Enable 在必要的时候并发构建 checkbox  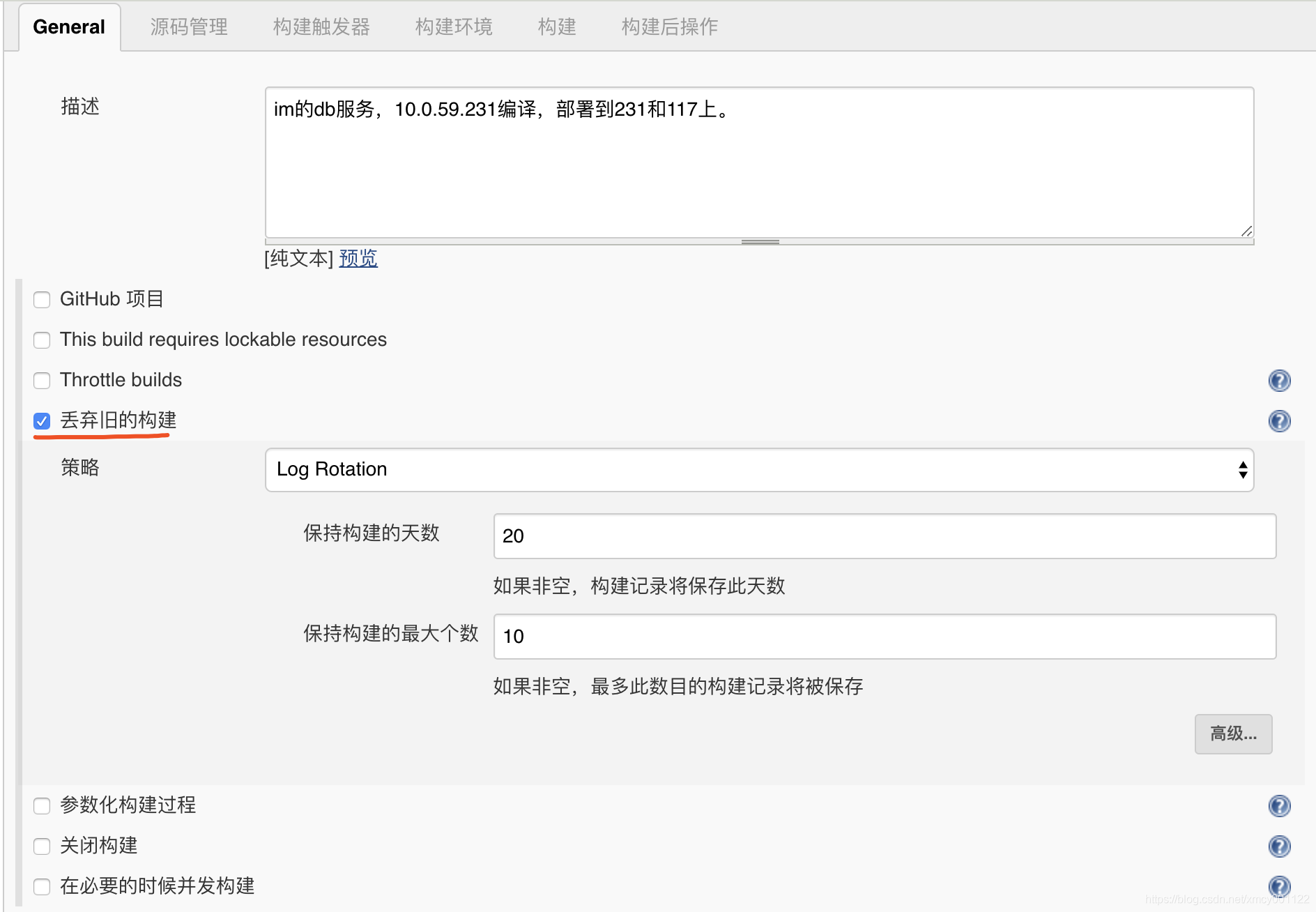(42, 887)
